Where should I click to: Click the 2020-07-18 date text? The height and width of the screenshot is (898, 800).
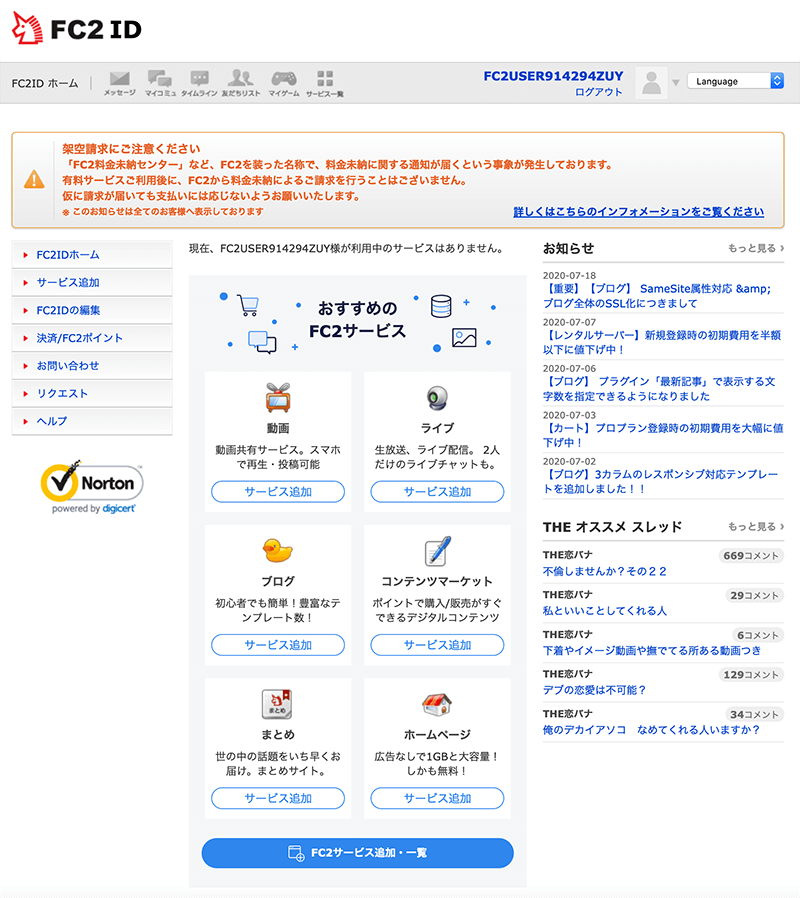click(569, 275)
